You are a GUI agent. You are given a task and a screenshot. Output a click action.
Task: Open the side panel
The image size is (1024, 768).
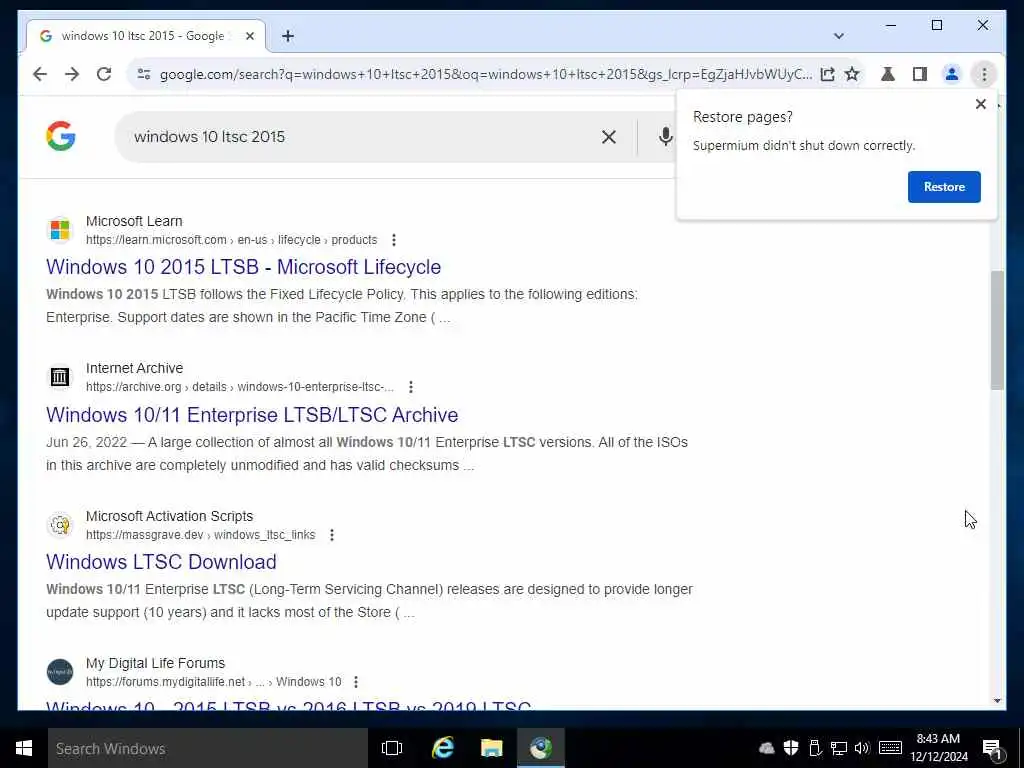920,74
